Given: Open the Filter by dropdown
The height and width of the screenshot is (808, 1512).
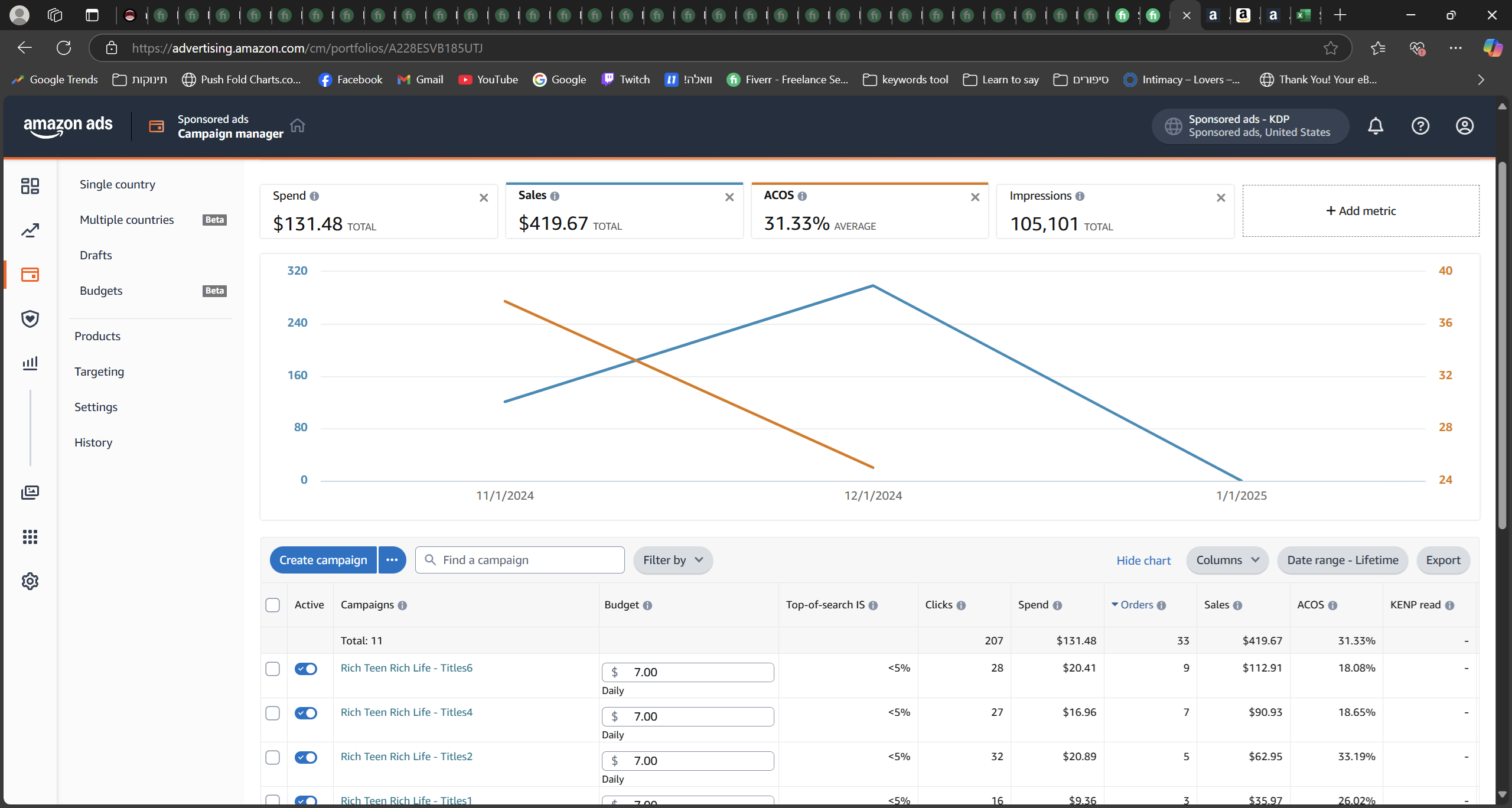Looking at the screenshot, I should 673,560.
